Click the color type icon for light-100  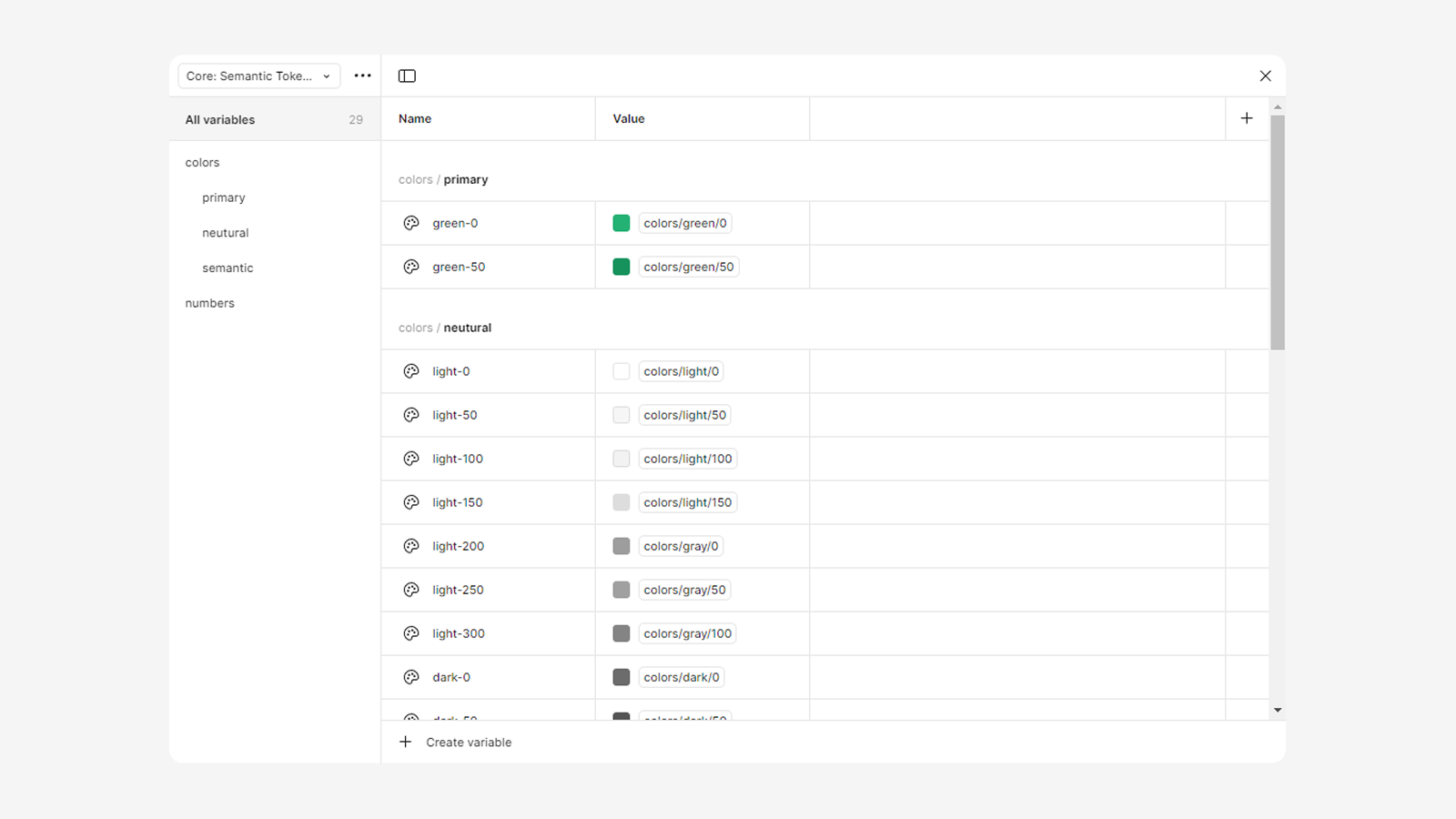[x=411, y=459]
